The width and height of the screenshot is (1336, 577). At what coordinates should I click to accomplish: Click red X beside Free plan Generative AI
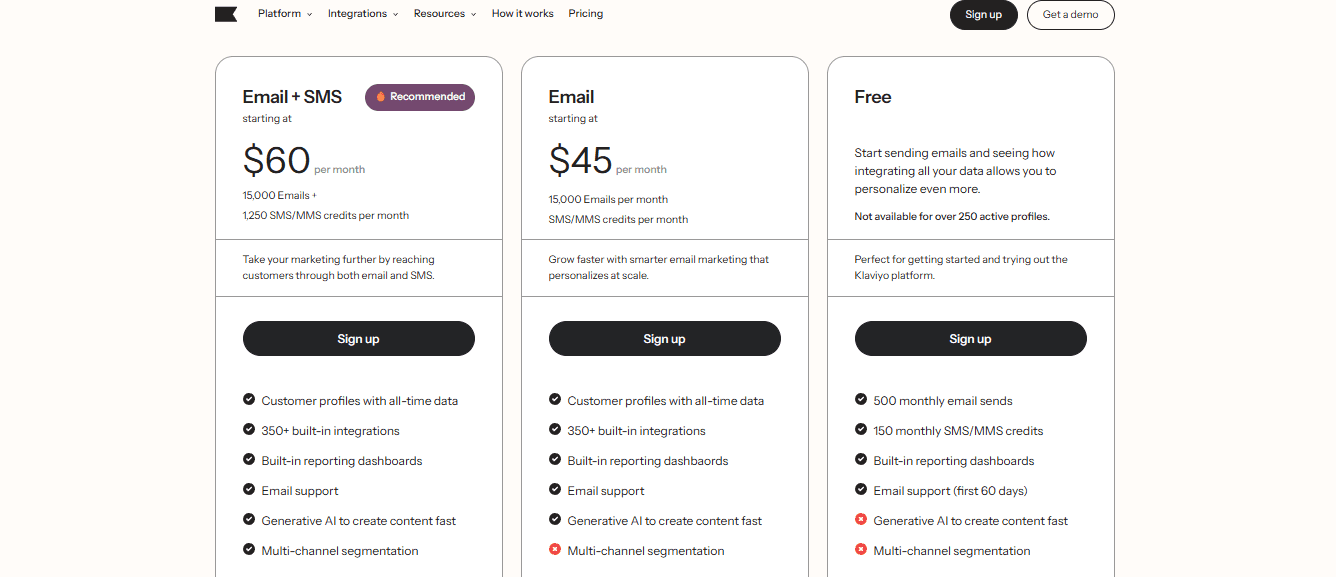point(861,519)
